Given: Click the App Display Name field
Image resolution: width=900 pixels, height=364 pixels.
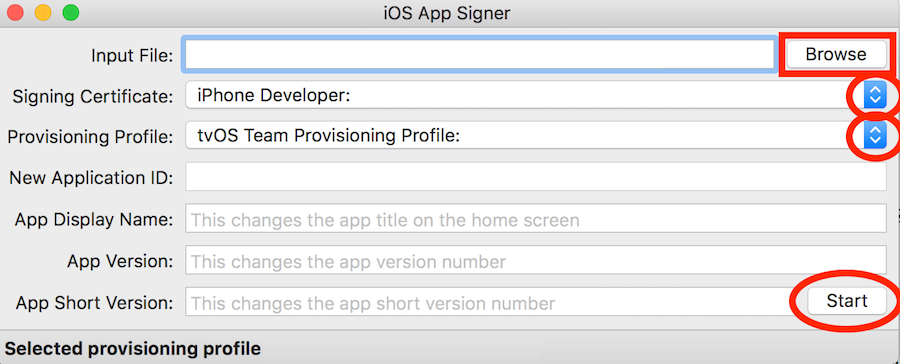Looking at the screenshot, I should (536, 219).
